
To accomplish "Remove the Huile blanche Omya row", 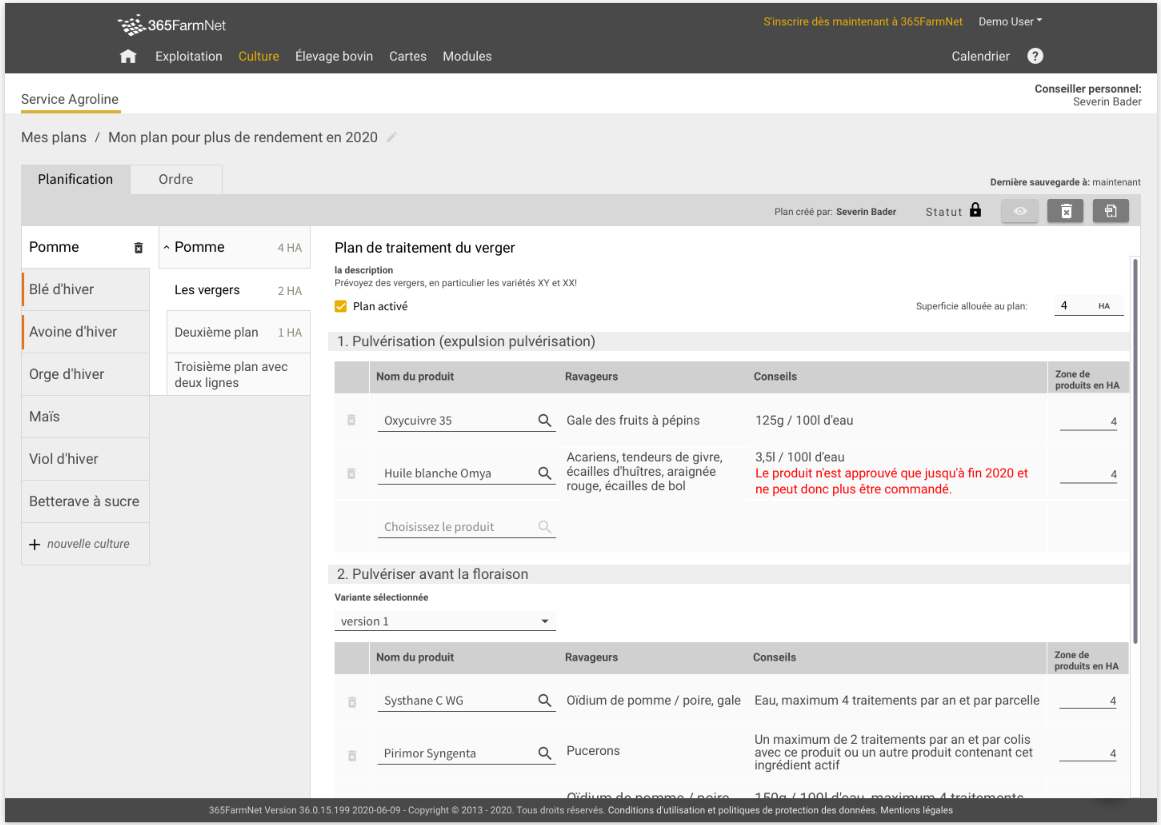I will click(351, 474).
